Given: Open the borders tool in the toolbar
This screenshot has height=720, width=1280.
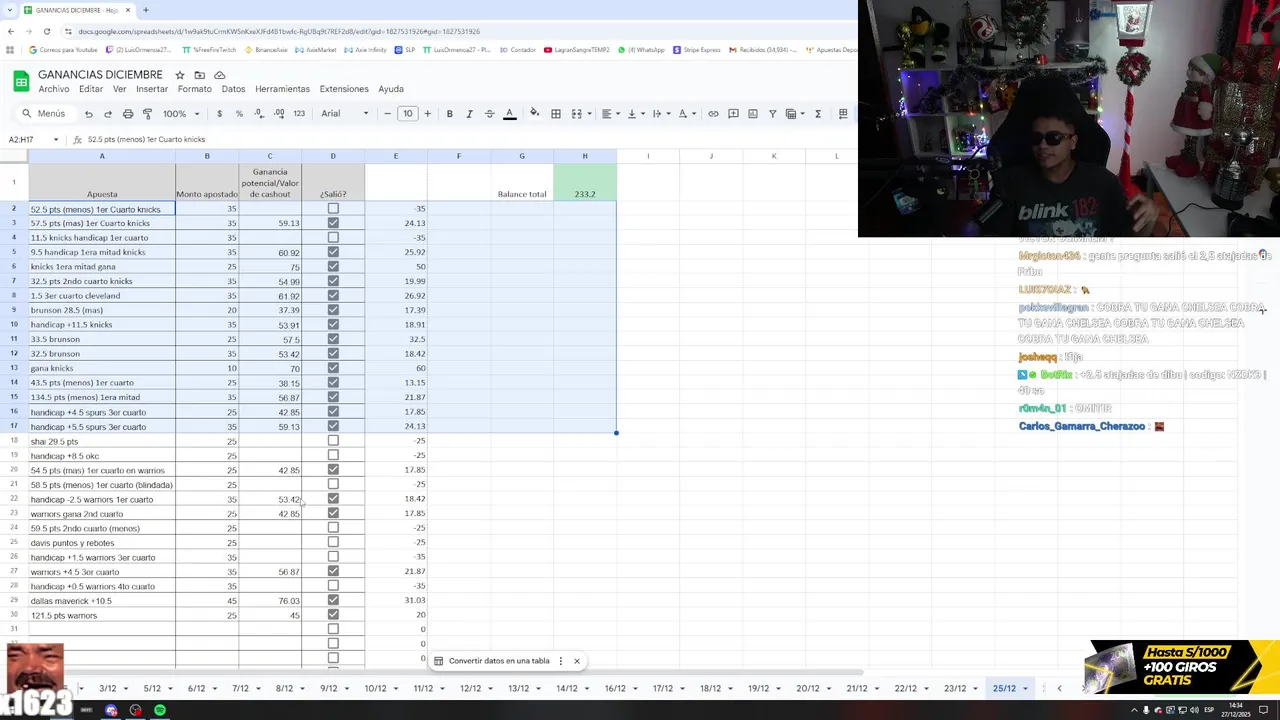Looking at the screenshot, I should (x=556, y=114).
